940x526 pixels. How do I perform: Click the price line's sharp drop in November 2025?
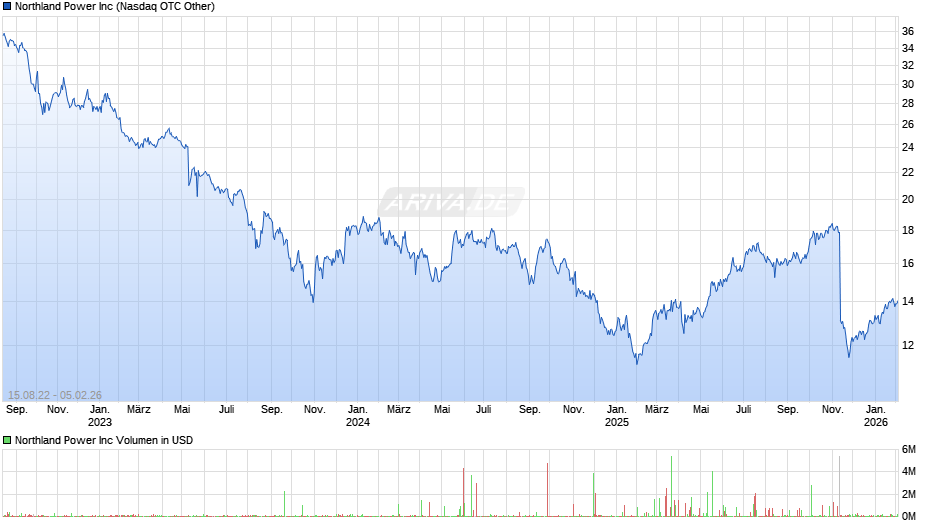[840, 276]
